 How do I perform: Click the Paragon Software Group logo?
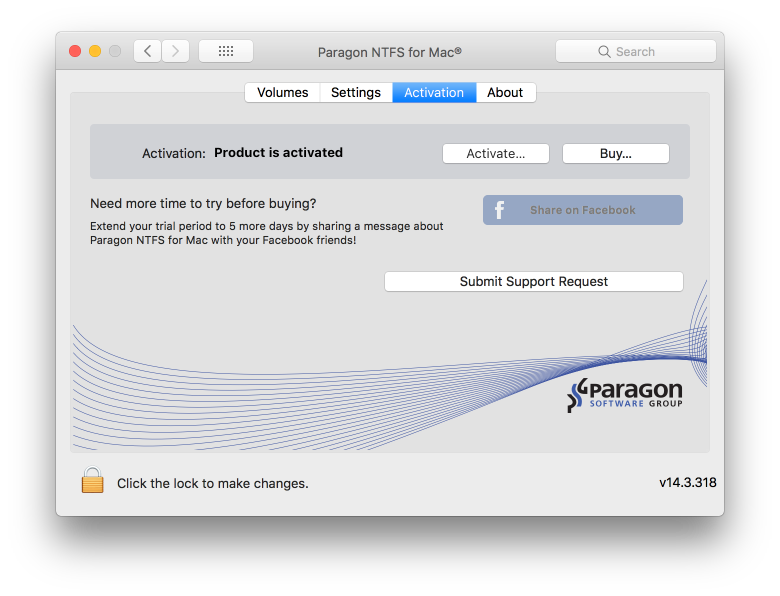[625, 395]
